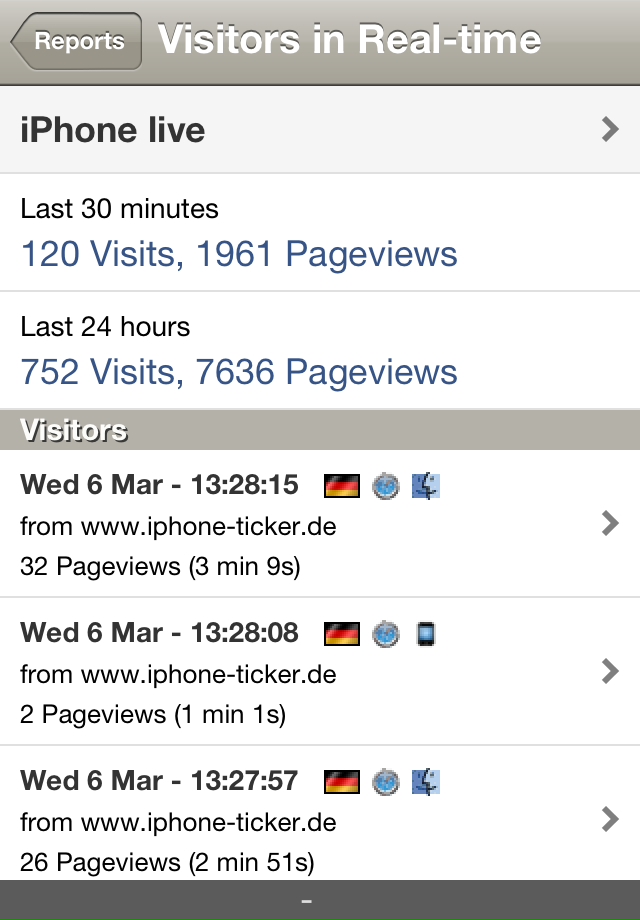Tap the Mac OS Finder icon on 13:27:57 visit
The height and width of the screenshot is (920, 640).
426,782
